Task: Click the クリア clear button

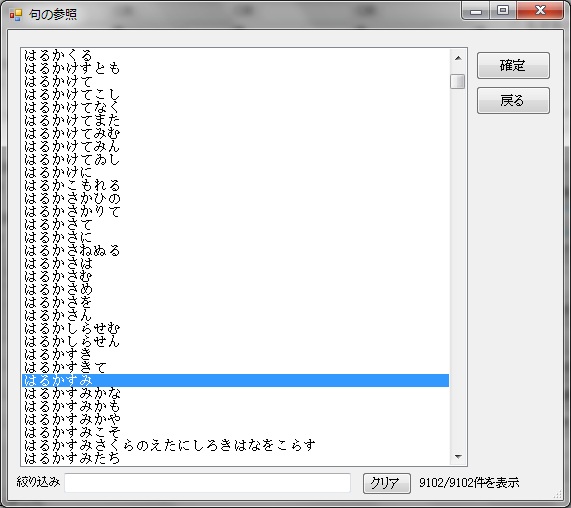Action: click(386, 483)
